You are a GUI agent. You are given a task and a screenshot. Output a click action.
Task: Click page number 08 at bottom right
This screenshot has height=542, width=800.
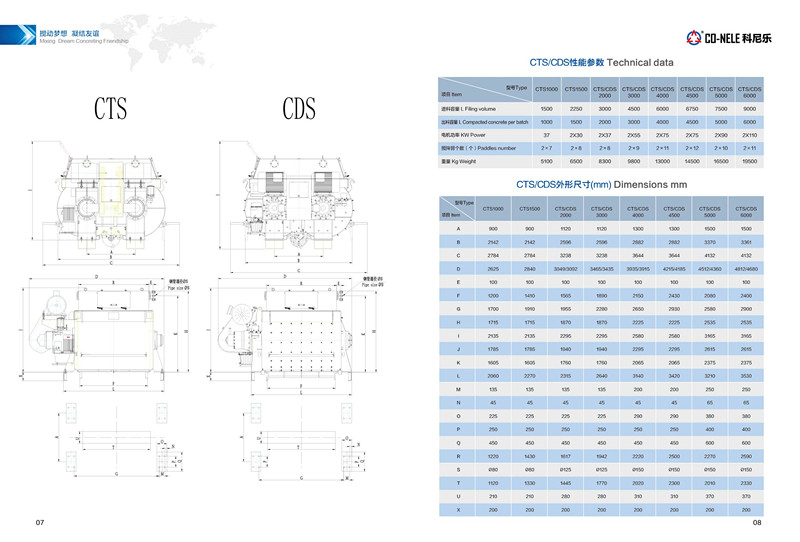pyautogui.click(x=757, y=522)
